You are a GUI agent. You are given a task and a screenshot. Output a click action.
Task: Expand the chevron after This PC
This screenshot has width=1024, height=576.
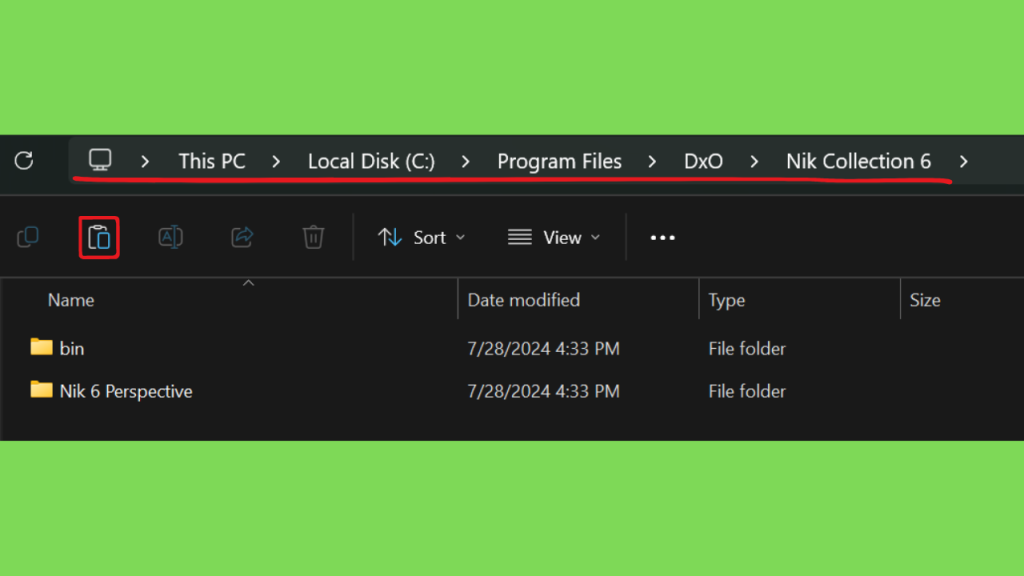[276, 161]
